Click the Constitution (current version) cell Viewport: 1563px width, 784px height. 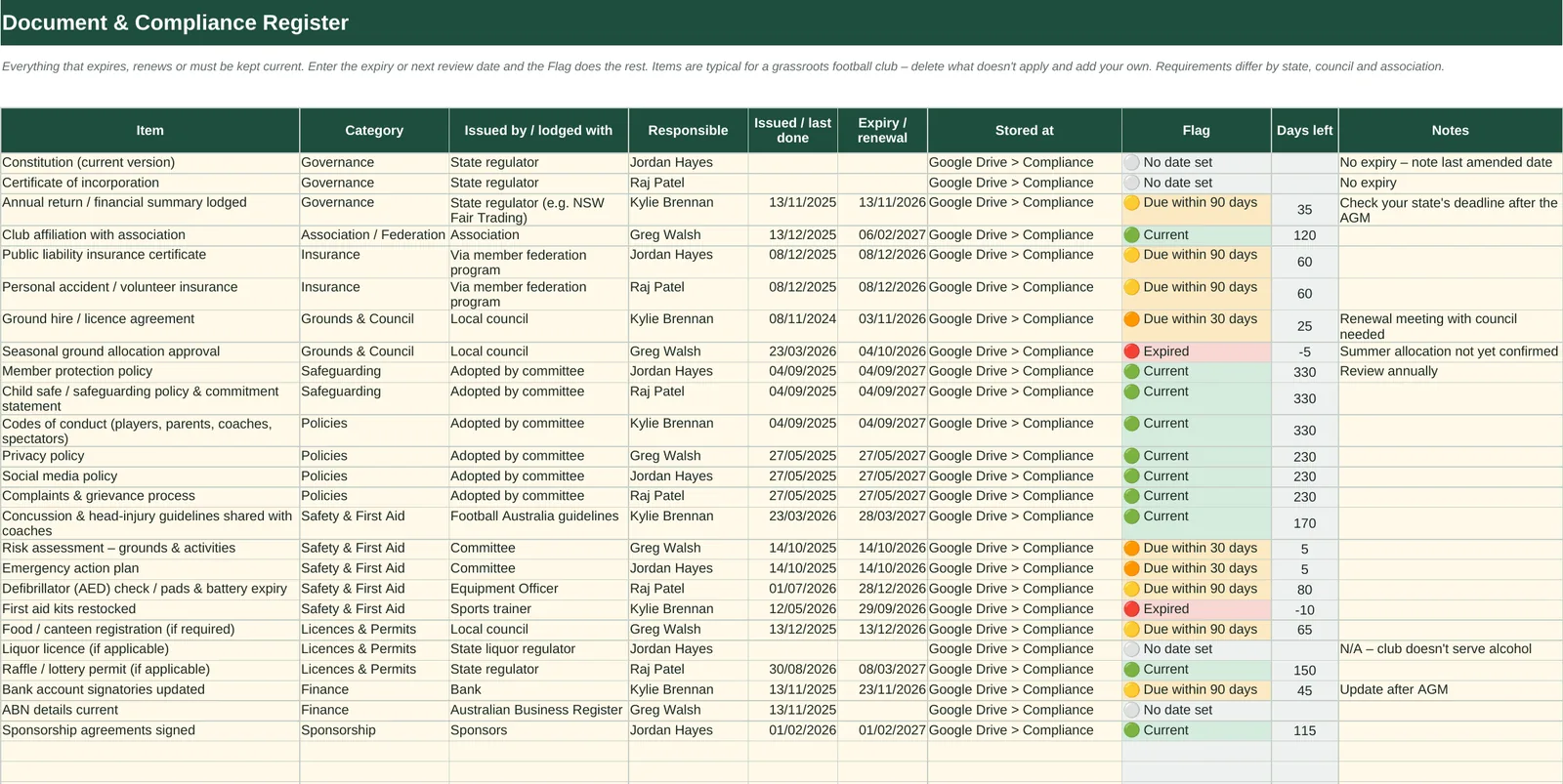pyautogui.click(x=149, y=162)
